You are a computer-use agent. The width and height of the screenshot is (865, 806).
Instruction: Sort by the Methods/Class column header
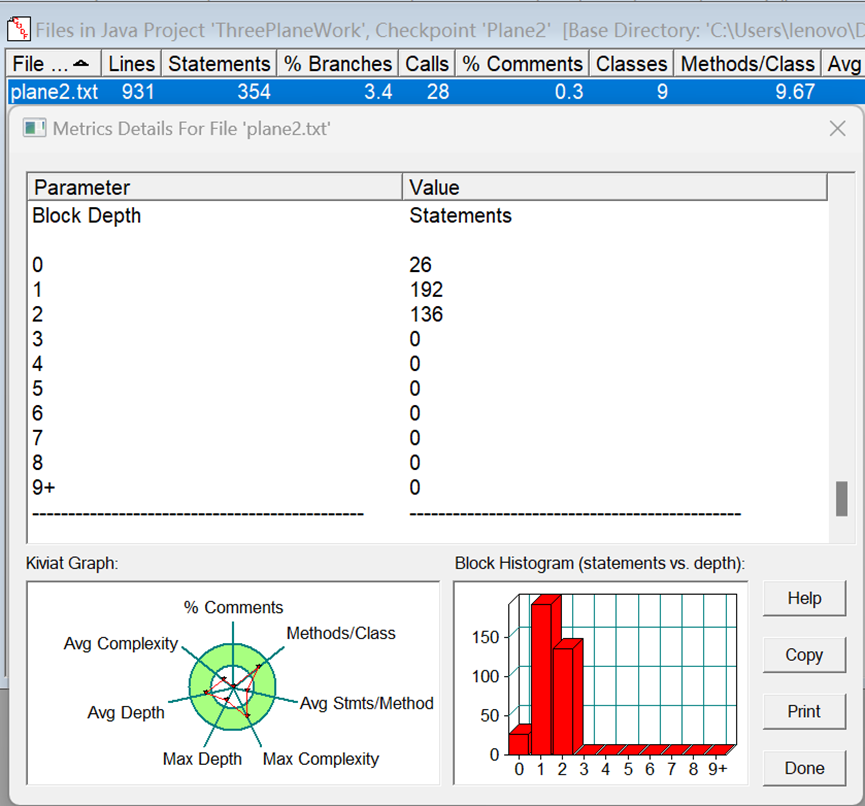tap(747, 64)
